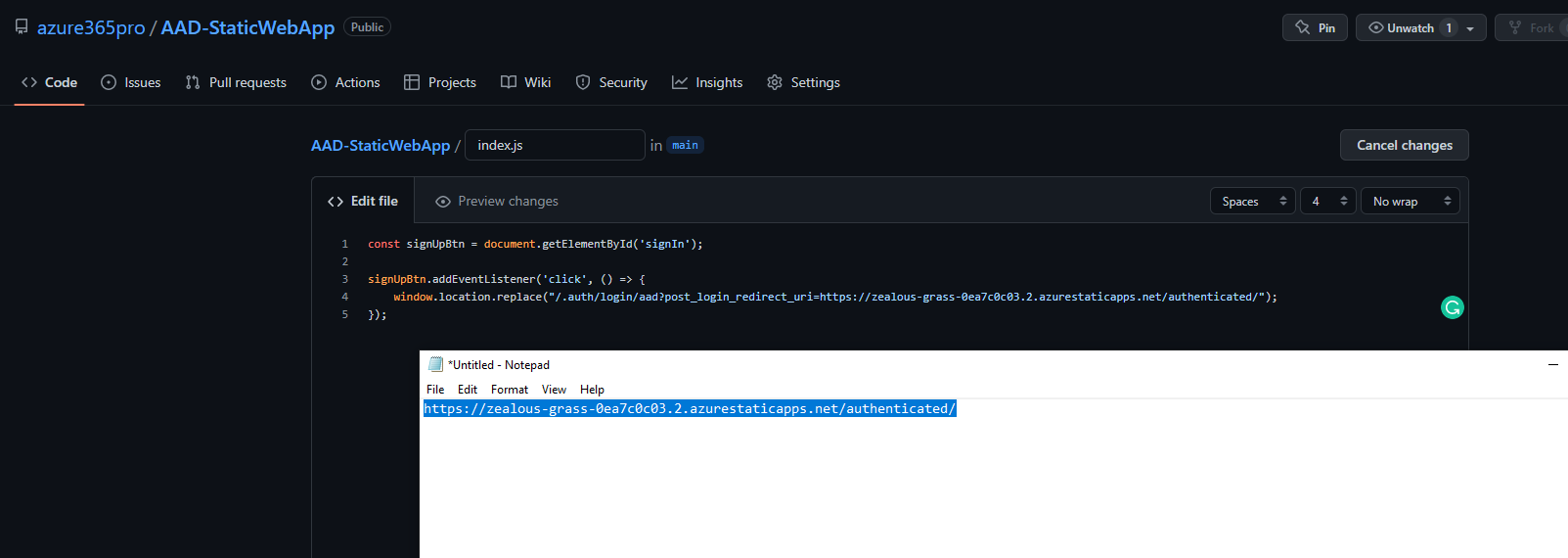Open Notepad Format menu

510,389
